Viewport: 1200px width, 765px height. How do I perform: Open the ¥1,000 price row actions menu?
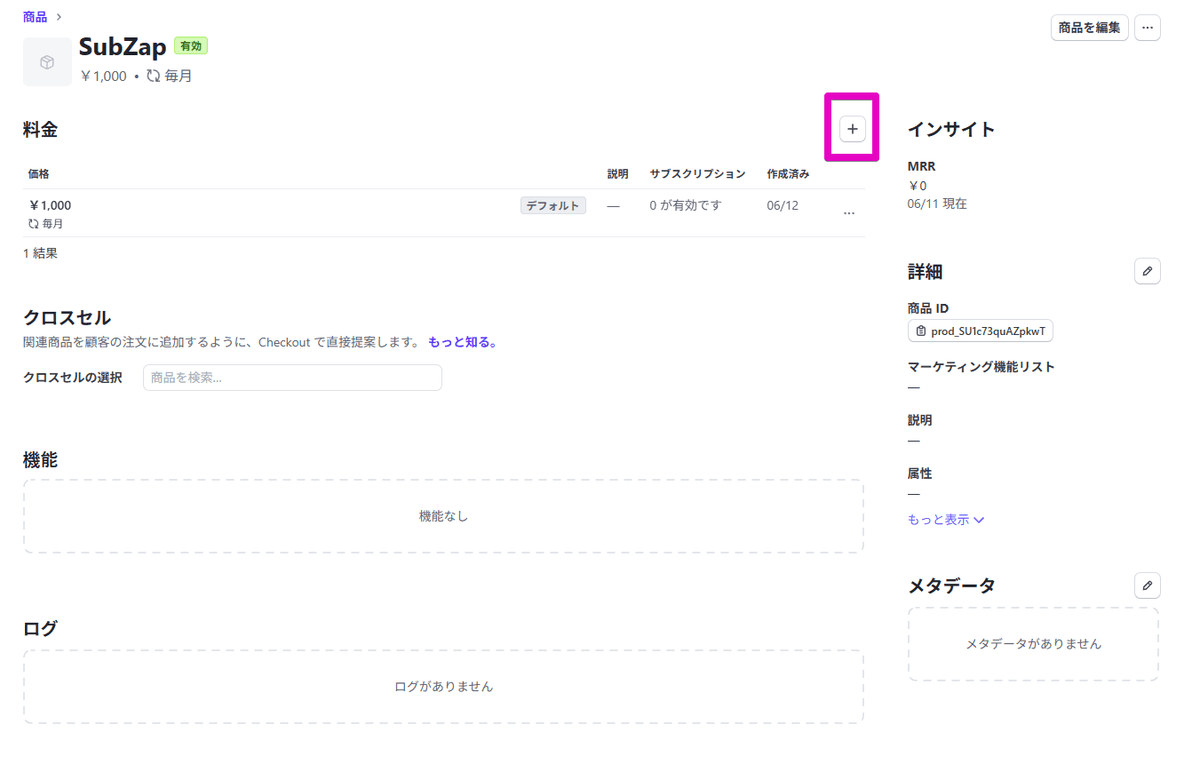(849, 213)
